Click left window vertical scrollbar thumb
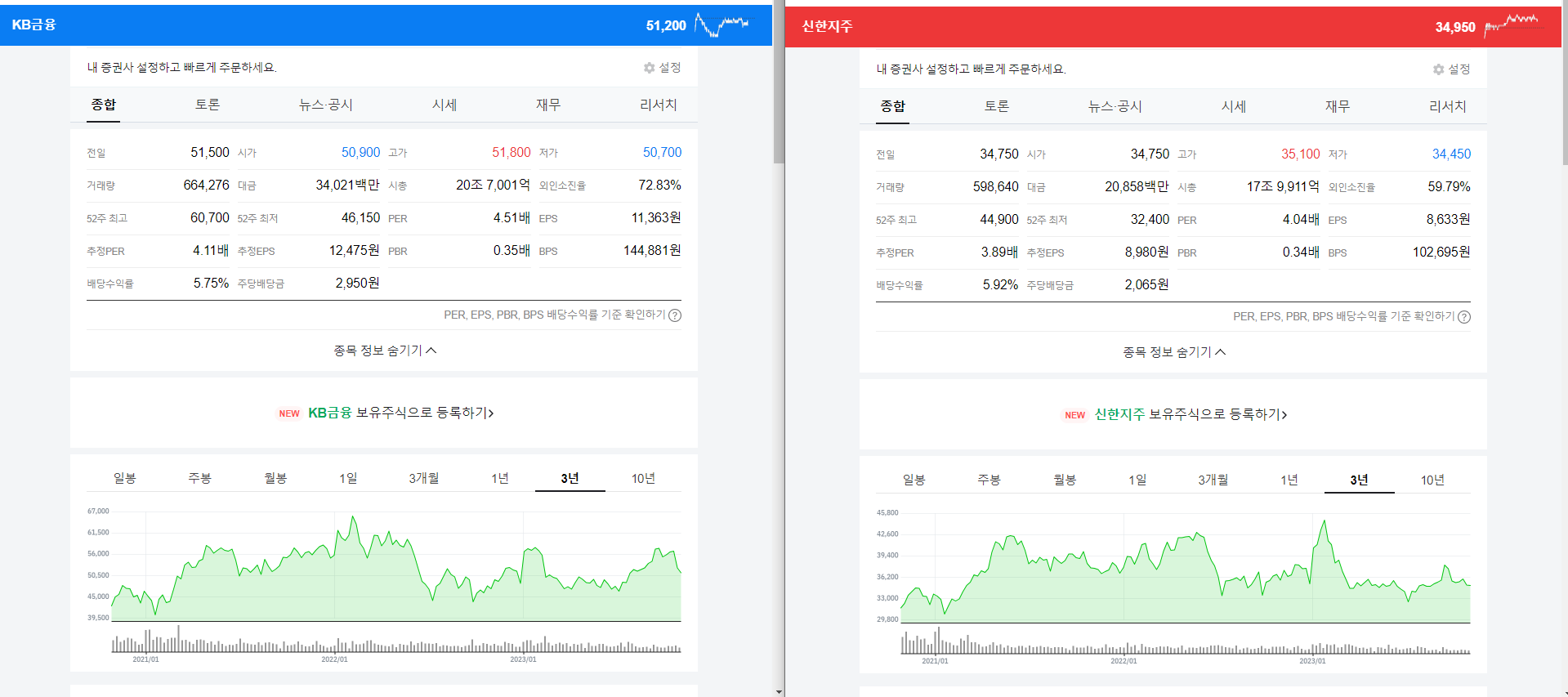 click(x=779, y=82)
